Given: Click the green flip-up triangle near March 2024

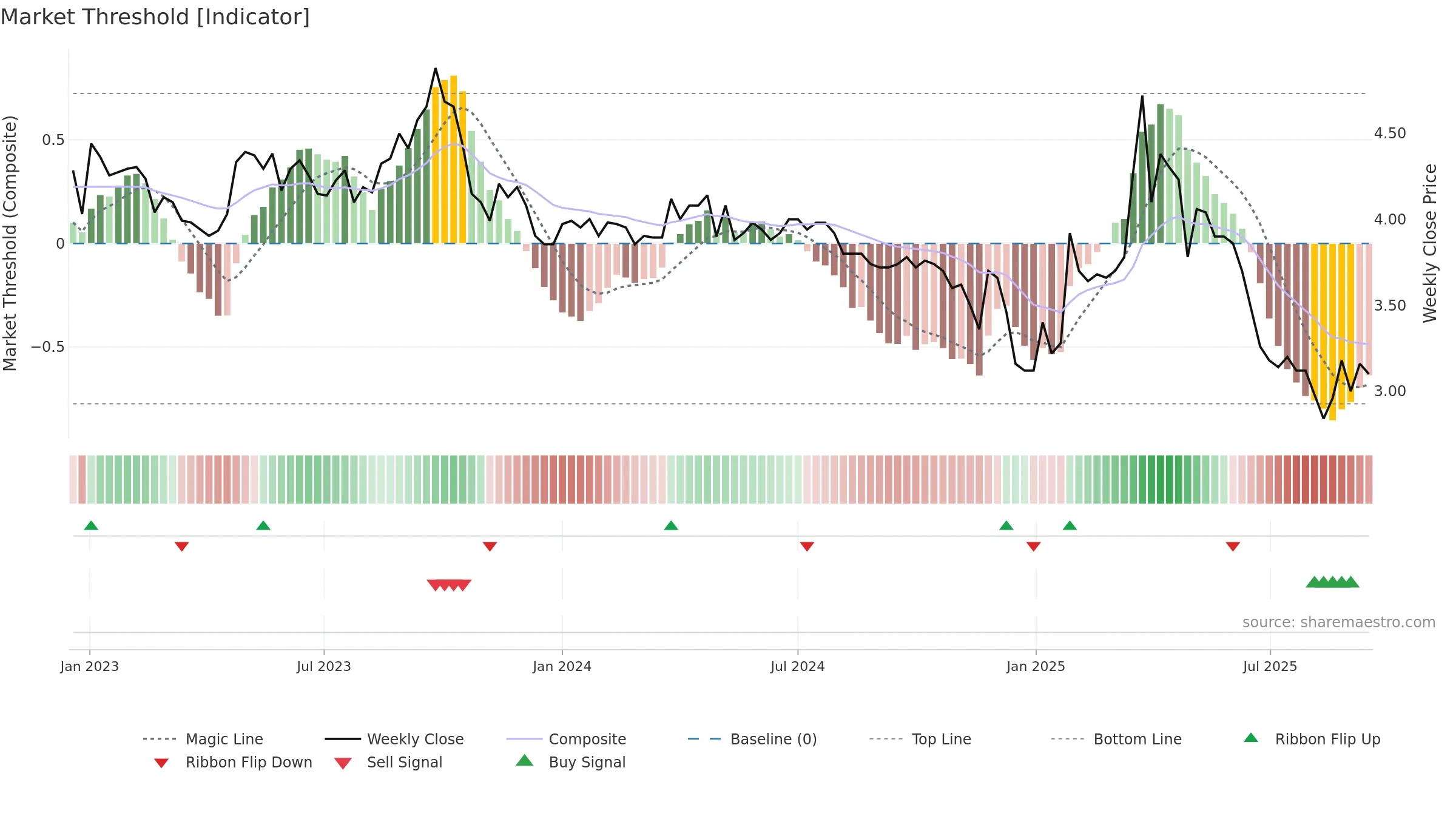Looking at the screenshot, I should point(671,525).
